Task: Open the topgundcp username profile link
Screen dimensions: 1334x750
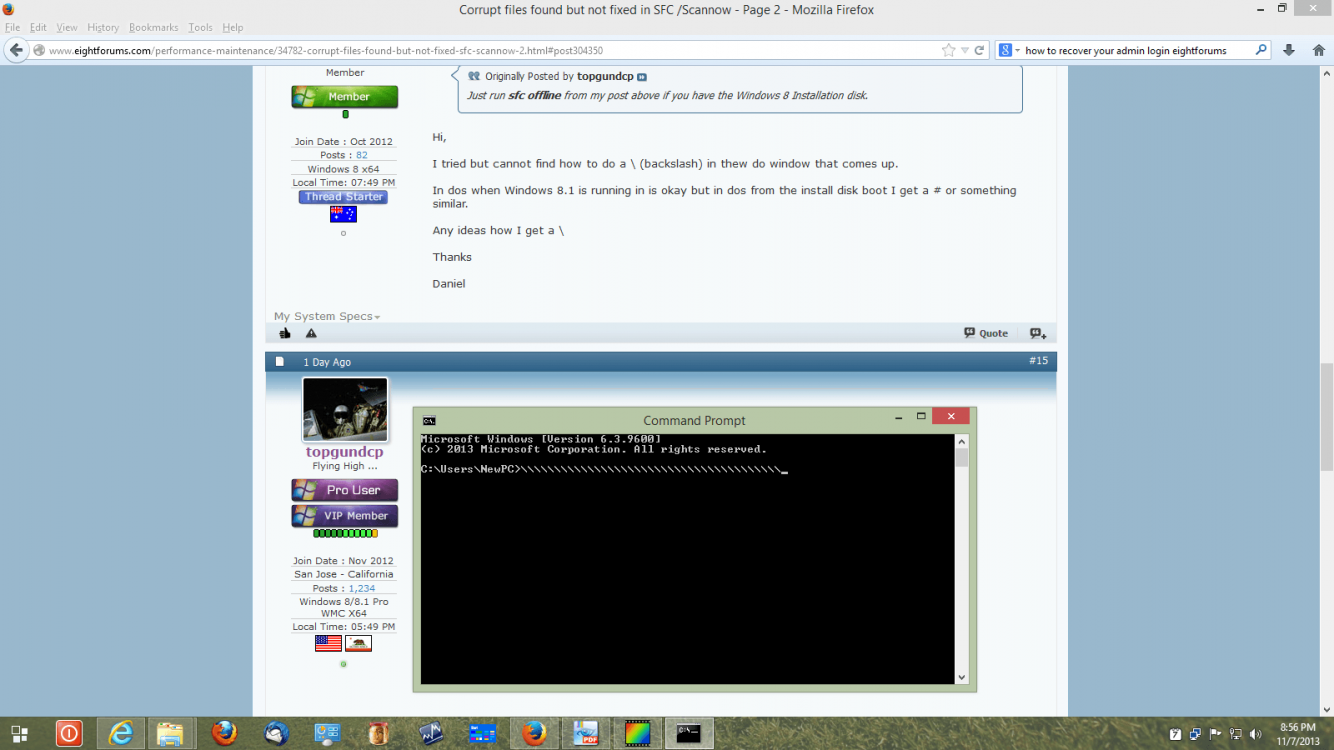Action: (344, 452)
